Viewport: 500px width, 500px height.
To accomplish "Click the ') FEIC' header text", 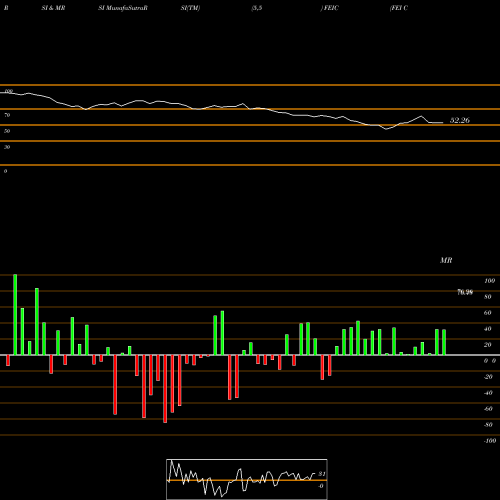I will coord(329,8).
